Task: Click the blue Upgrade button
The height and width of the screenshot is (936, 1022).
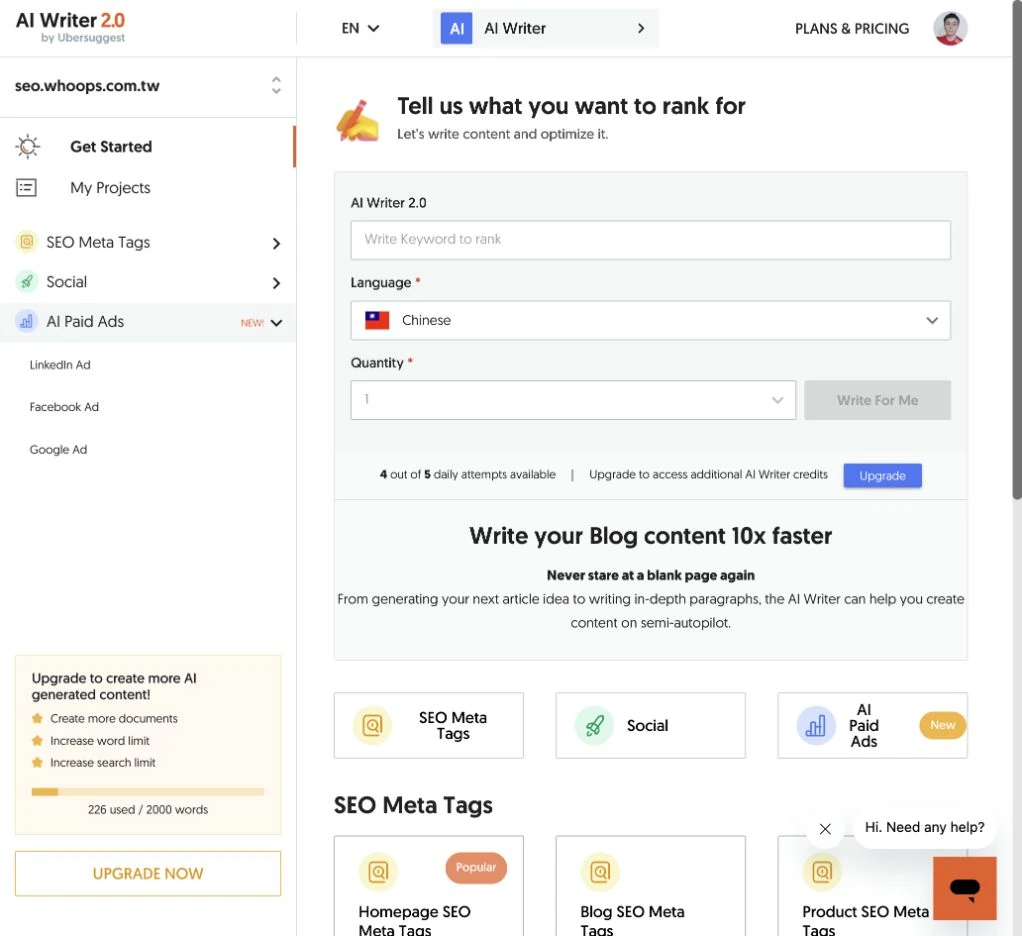Action: [882, 476]
